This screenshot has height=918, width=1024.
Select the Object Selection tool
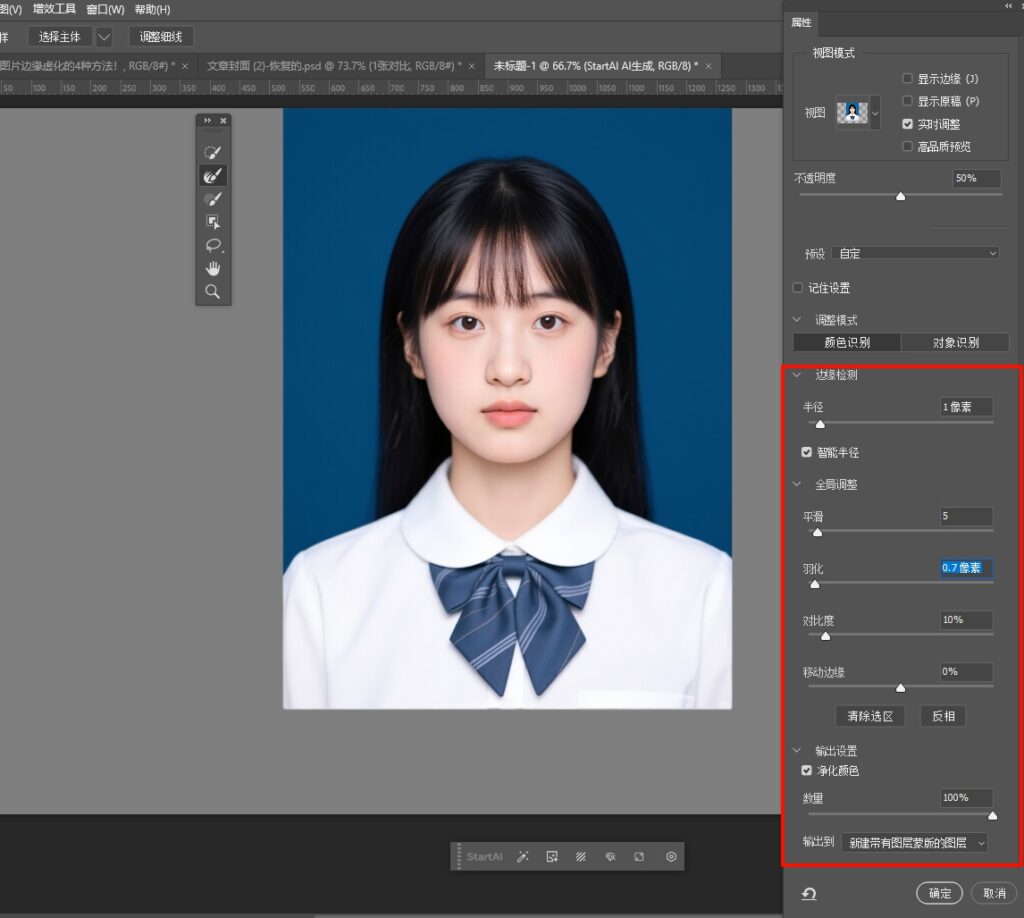pos(212,222)
